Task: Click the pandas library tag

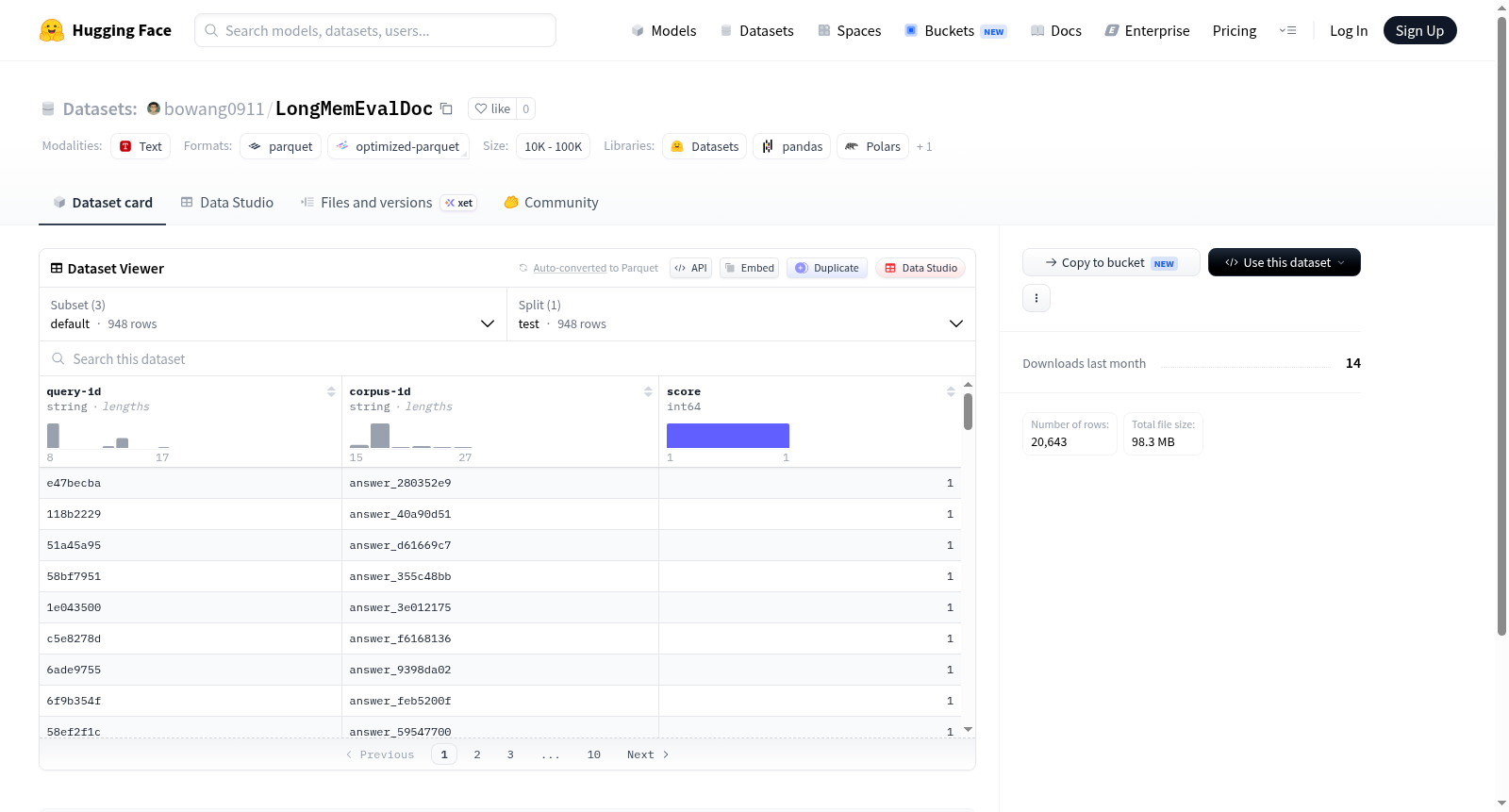Action: point(792,146)
